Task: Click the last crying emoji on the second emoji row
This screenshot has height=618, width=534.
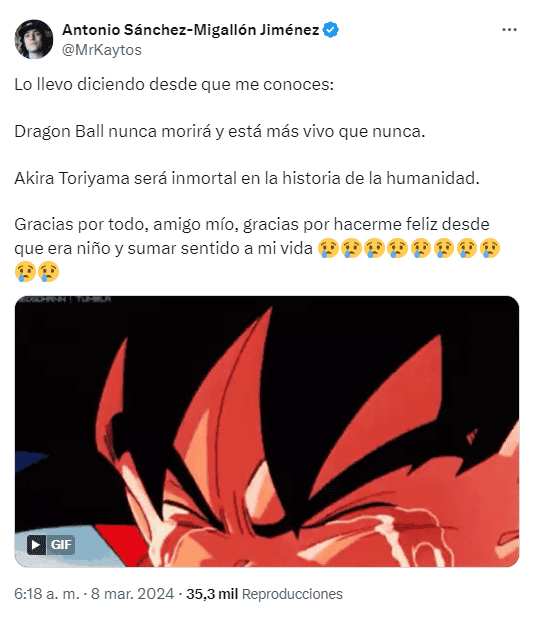Action: click(x=48, y=272)
